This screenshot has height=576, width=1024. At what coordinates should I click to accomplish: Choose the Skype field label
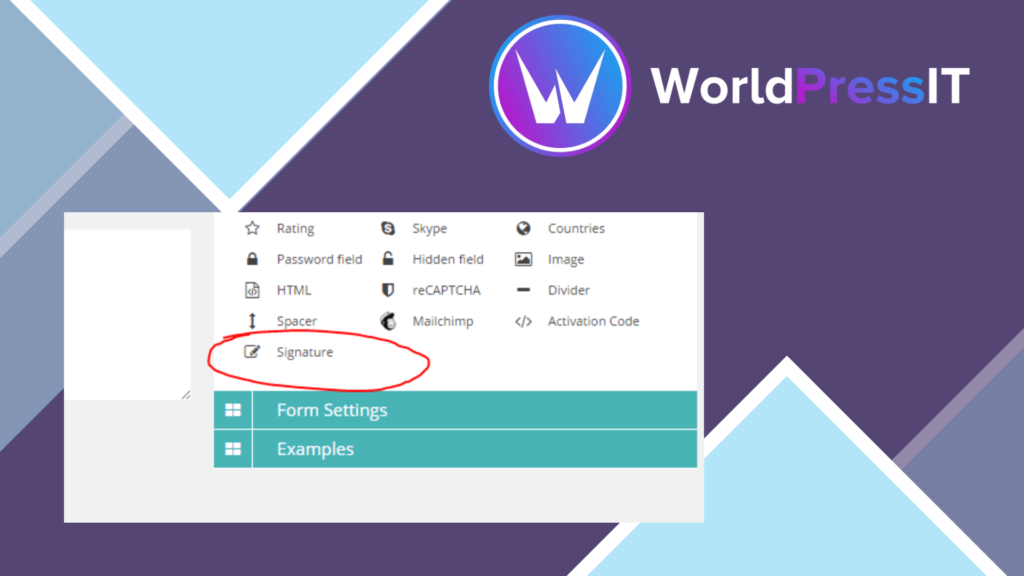click(430, 229)
